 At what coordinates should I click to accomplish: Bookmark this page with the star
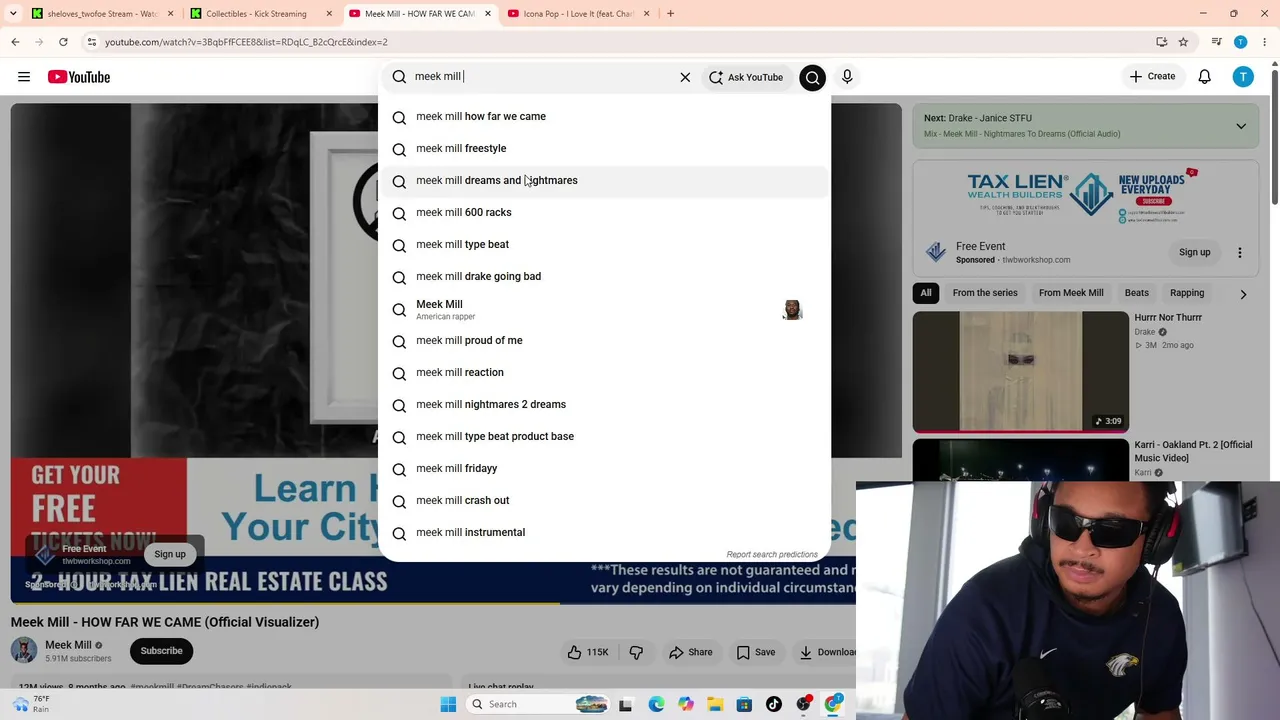pos(1183,42)
